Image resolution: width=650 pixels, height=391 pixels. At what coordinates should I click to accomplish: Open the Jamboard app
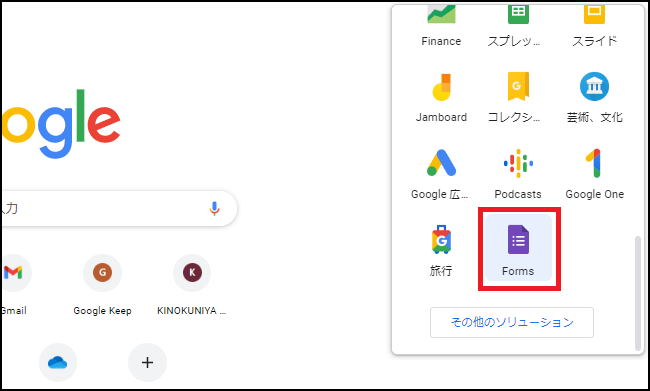441,97
